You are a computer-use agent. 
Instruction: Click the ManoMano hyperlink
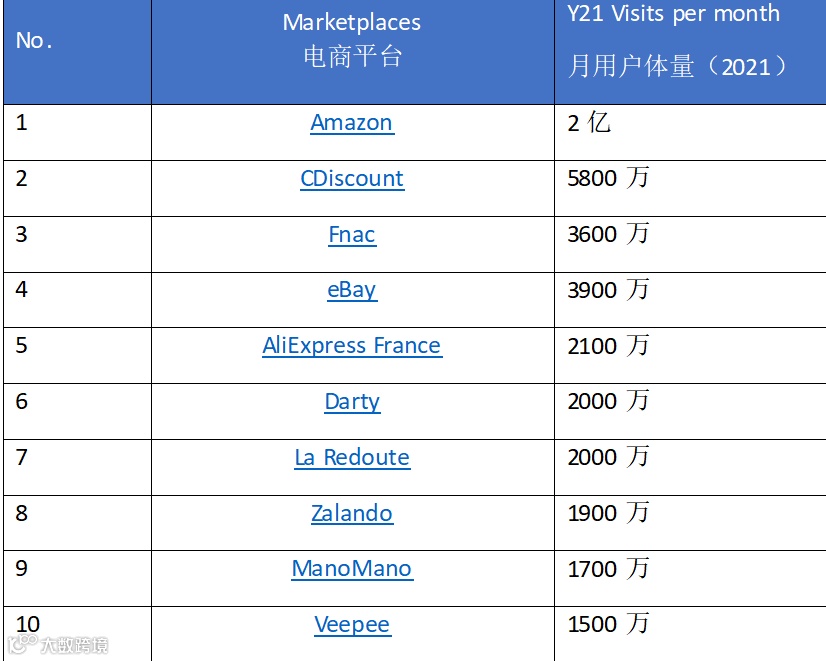352,569
